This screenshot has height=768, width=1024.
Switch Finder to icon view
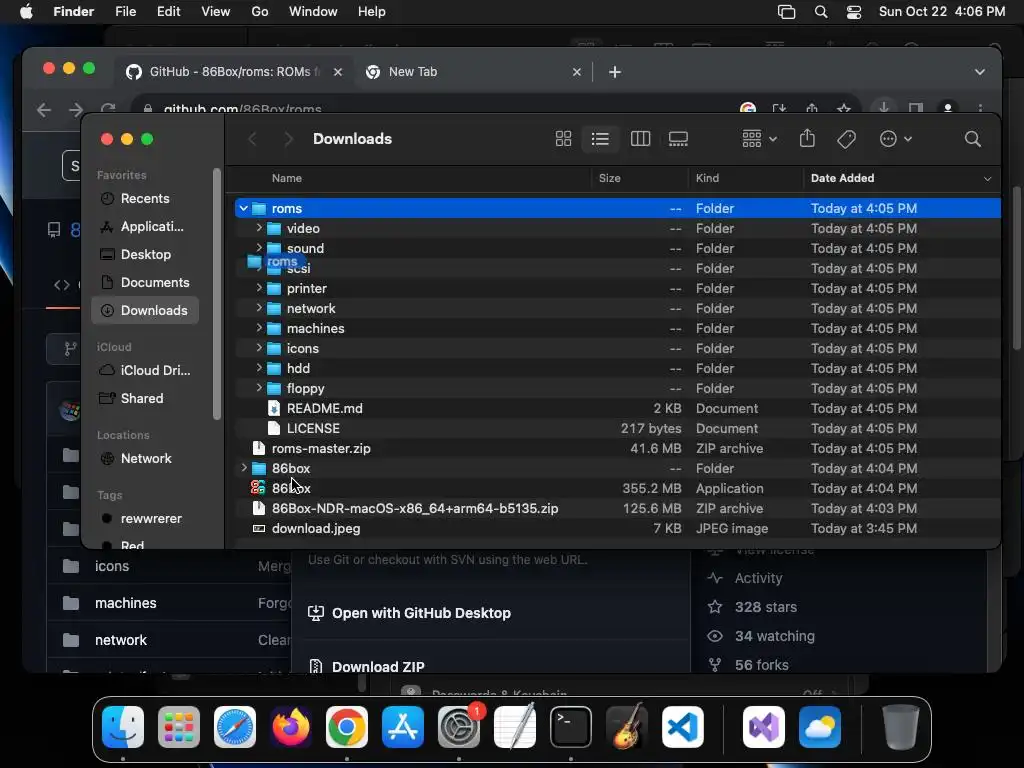[x=563, y=138]
